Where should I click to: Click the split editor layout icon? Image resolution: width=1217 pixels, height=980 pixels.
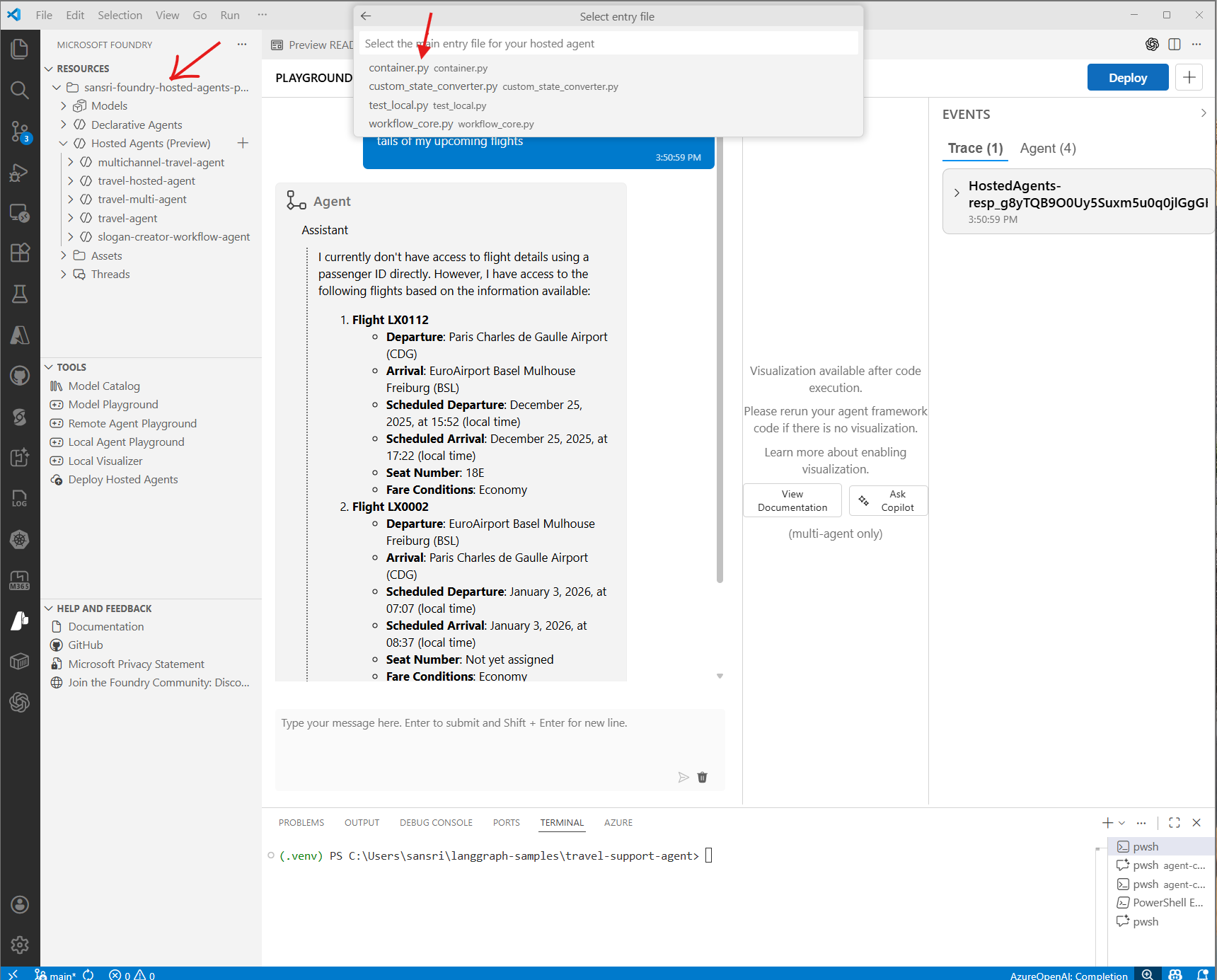tap(1175, 44)
